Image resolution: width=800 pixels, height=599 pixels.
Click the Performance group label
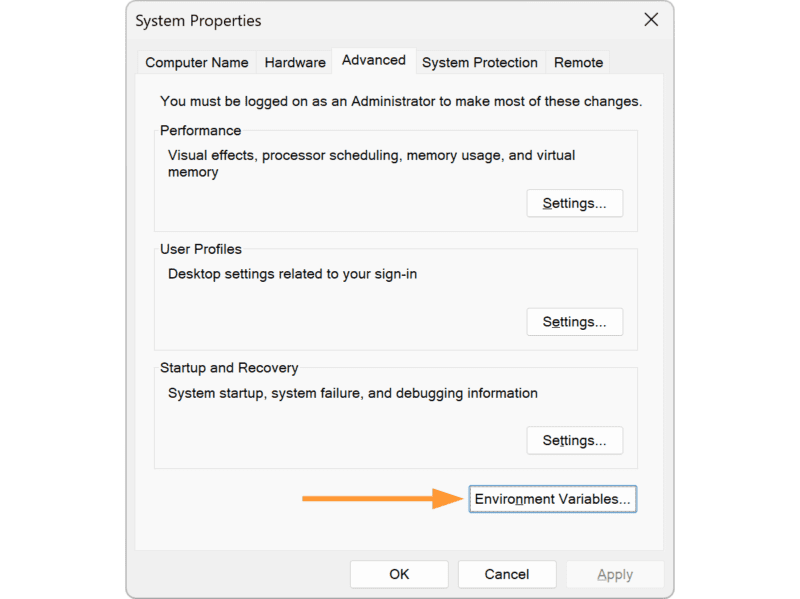coord(200,130)
